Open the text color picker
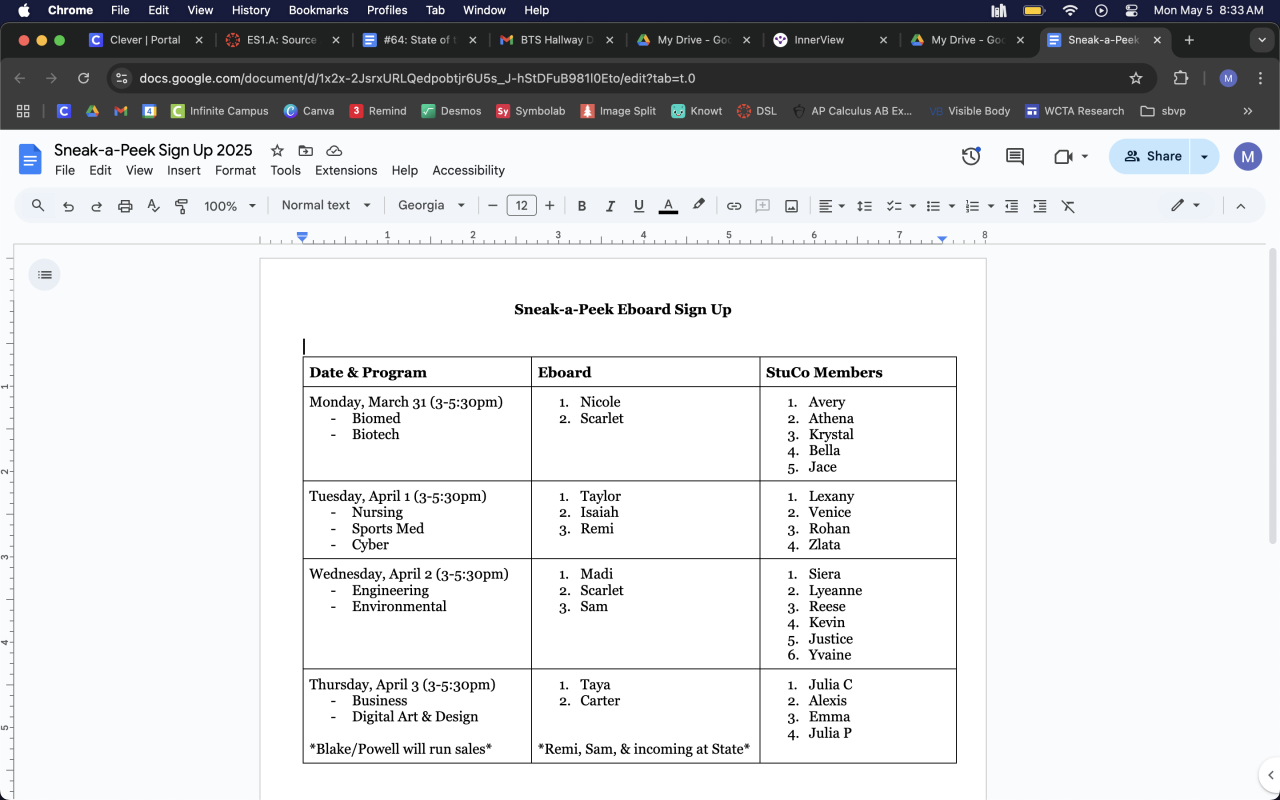 (x=668, y=206)
